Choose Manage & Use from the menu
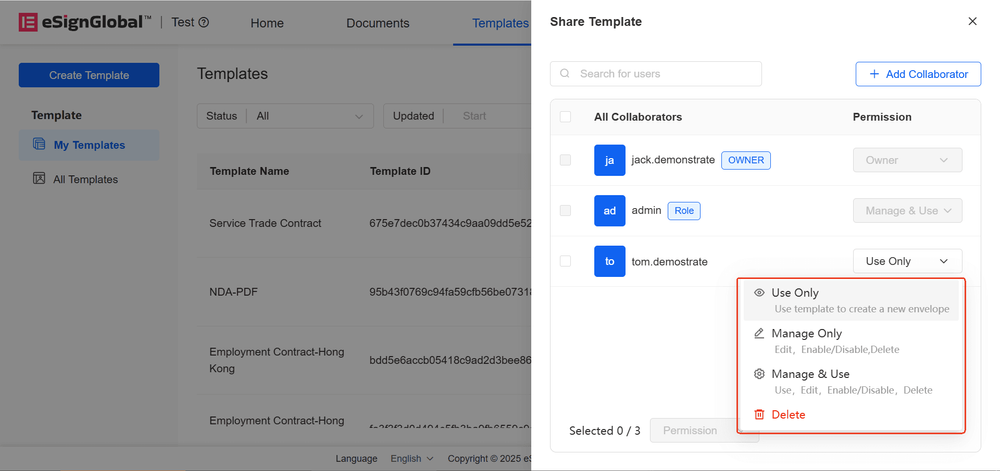This screenshot has height=471, width=1000. (810, 374)
